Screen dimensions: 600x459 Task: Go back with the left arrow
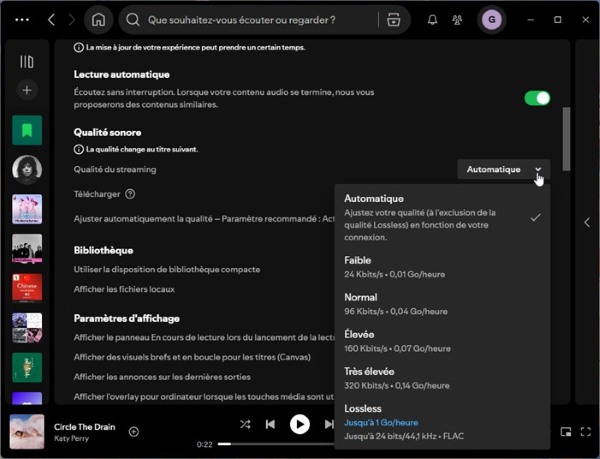pos(52,20)
